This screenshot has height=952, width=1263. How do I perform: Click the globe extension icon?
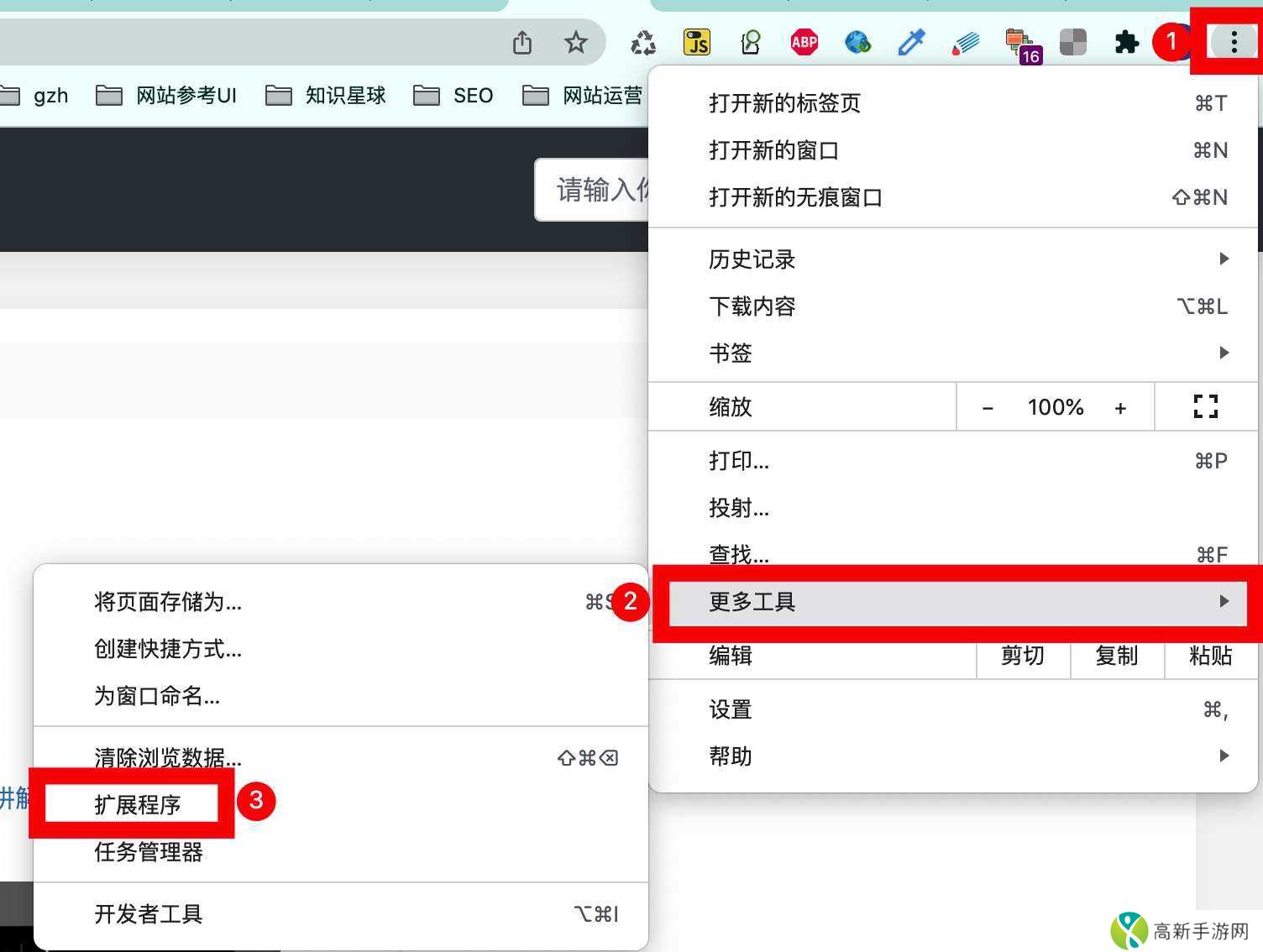(x=857, y=41)
